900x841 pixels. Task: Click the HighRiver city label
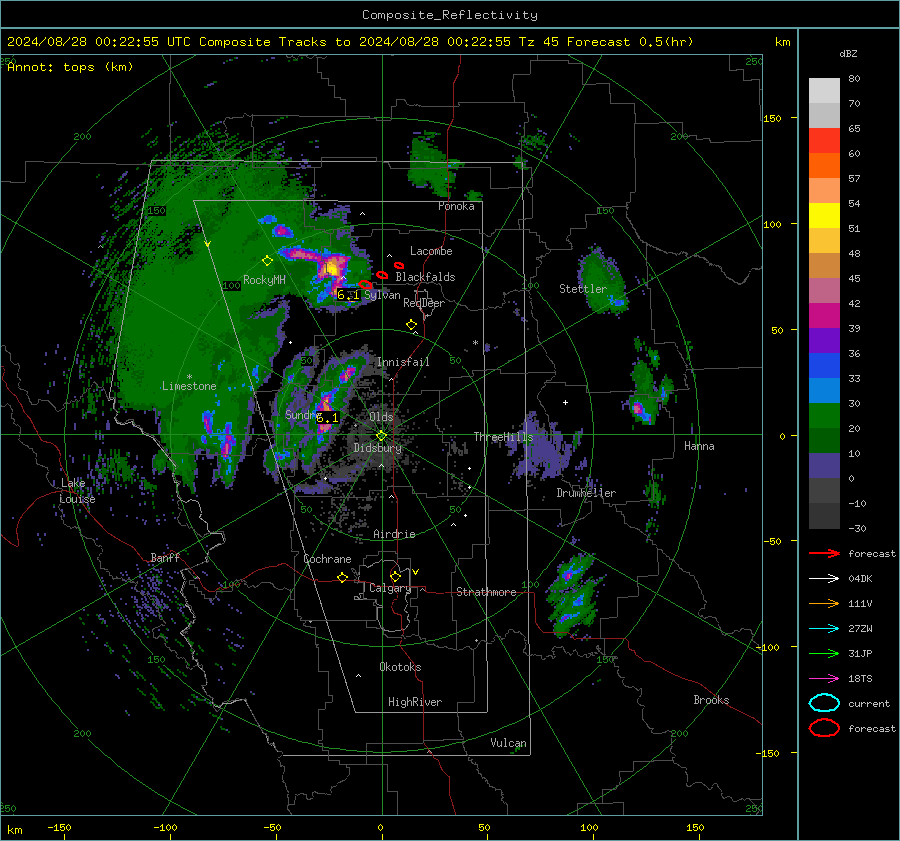[x=415, y=702]
